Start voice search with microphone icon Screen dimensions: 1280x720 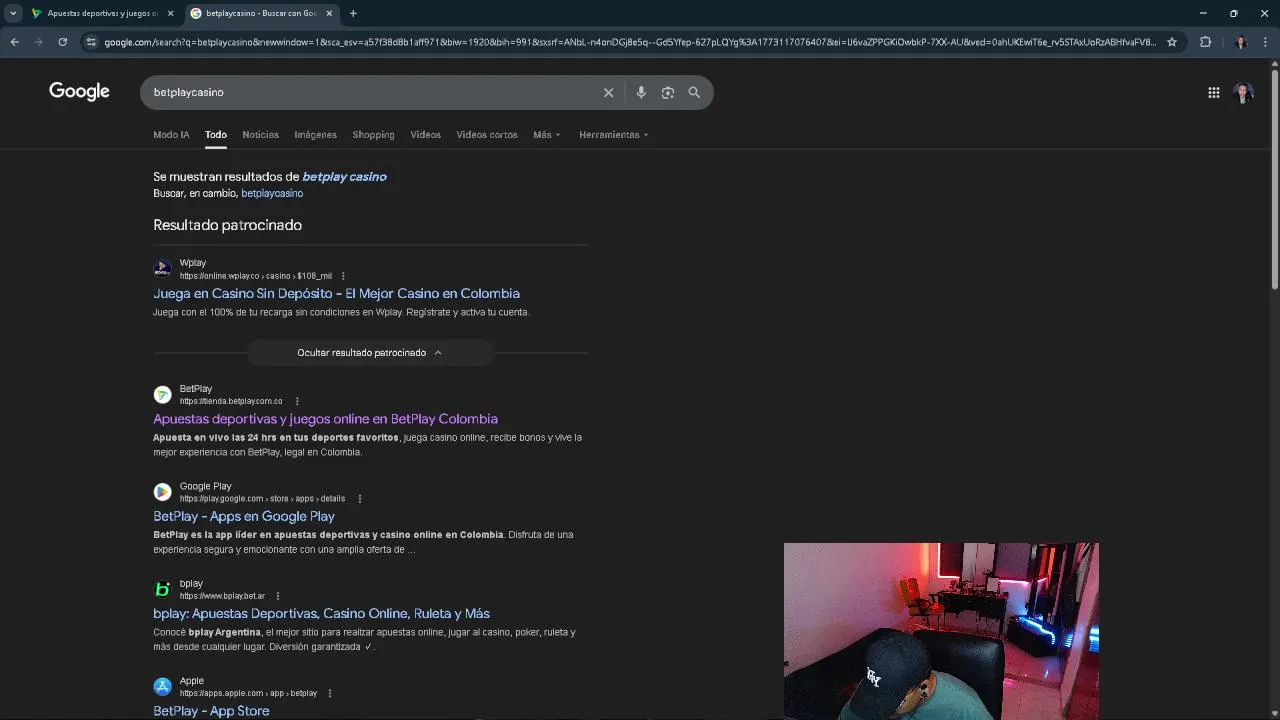point(641,92)
